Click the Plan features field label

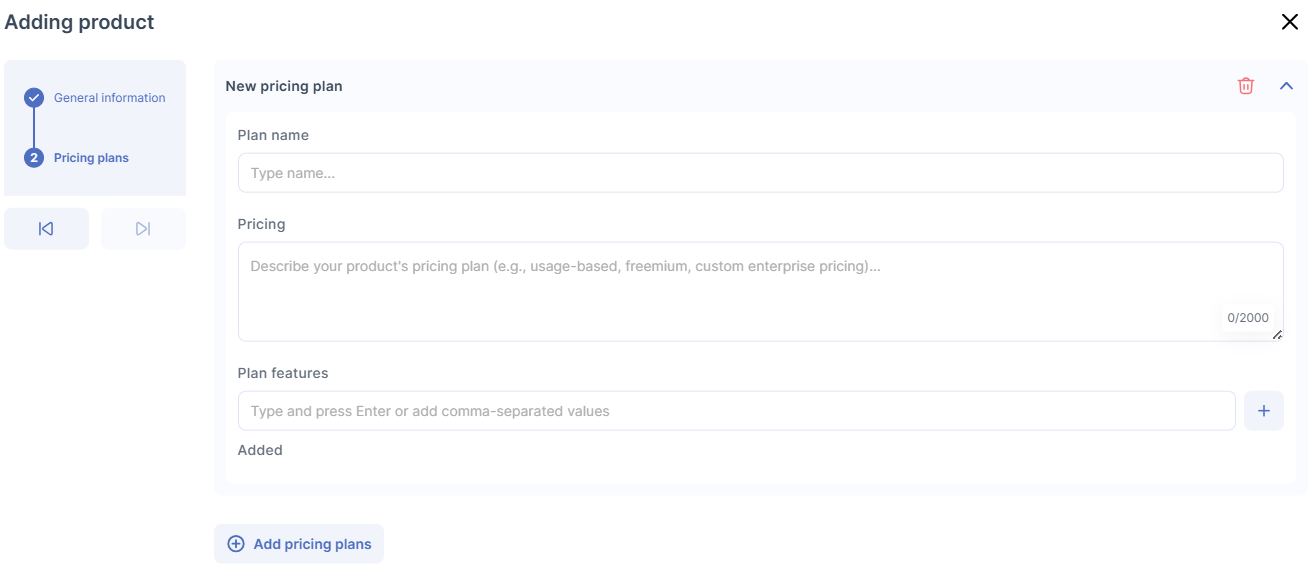pyautogui.click(x=283, y=373)
